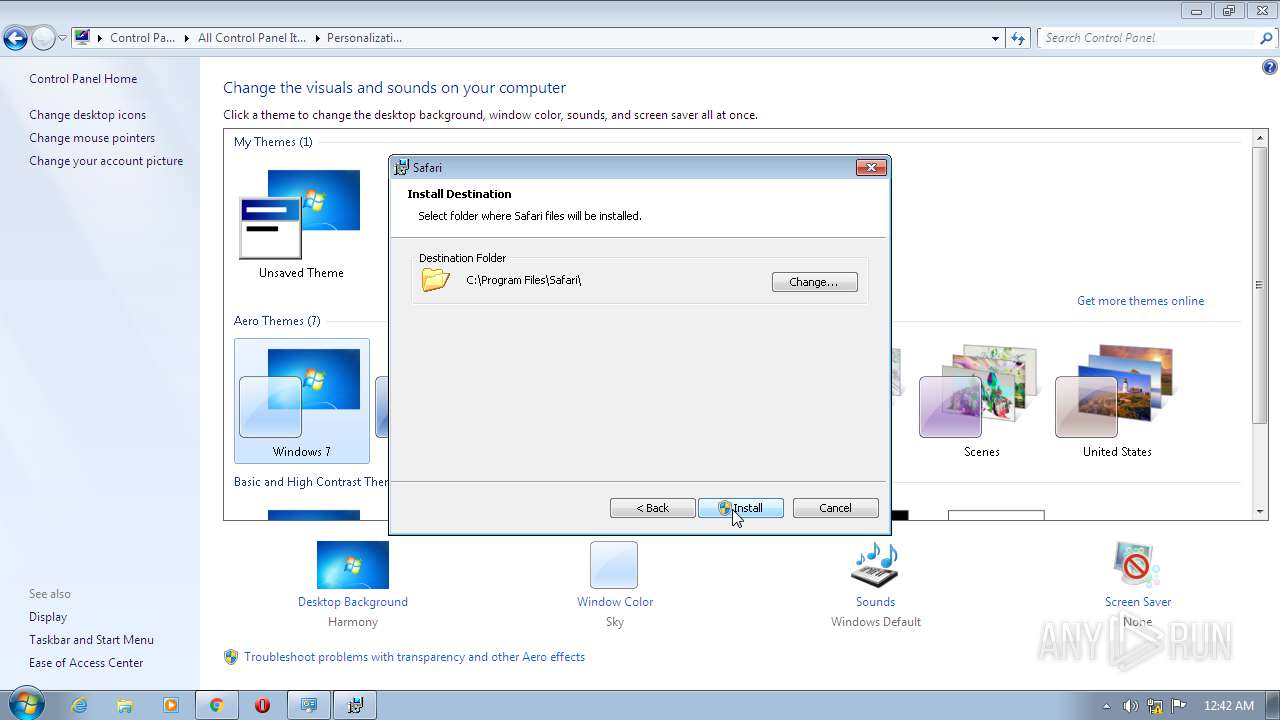This screenshot has width=1280, height=720.
Task: Open the recent pages dropdown arrow
Action: 62,39
